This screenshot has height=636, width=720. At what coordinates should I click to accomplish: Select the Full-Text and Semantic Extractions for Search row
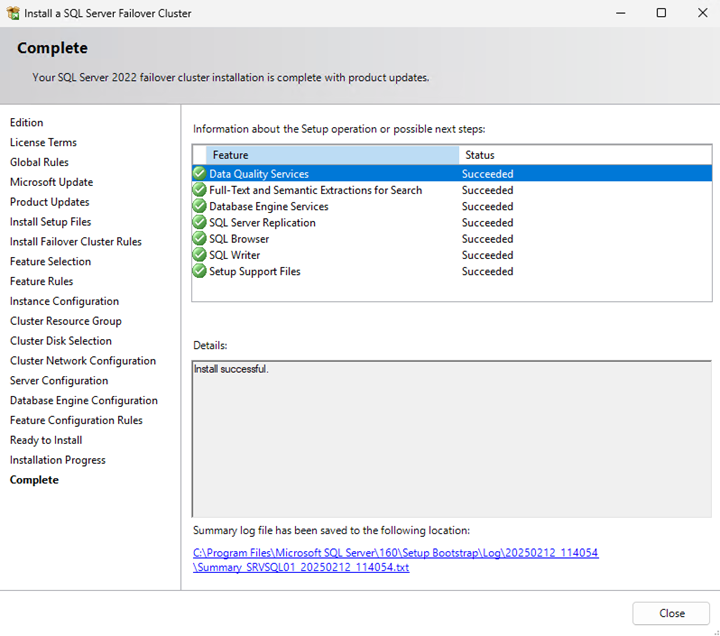tap(452, 190)
